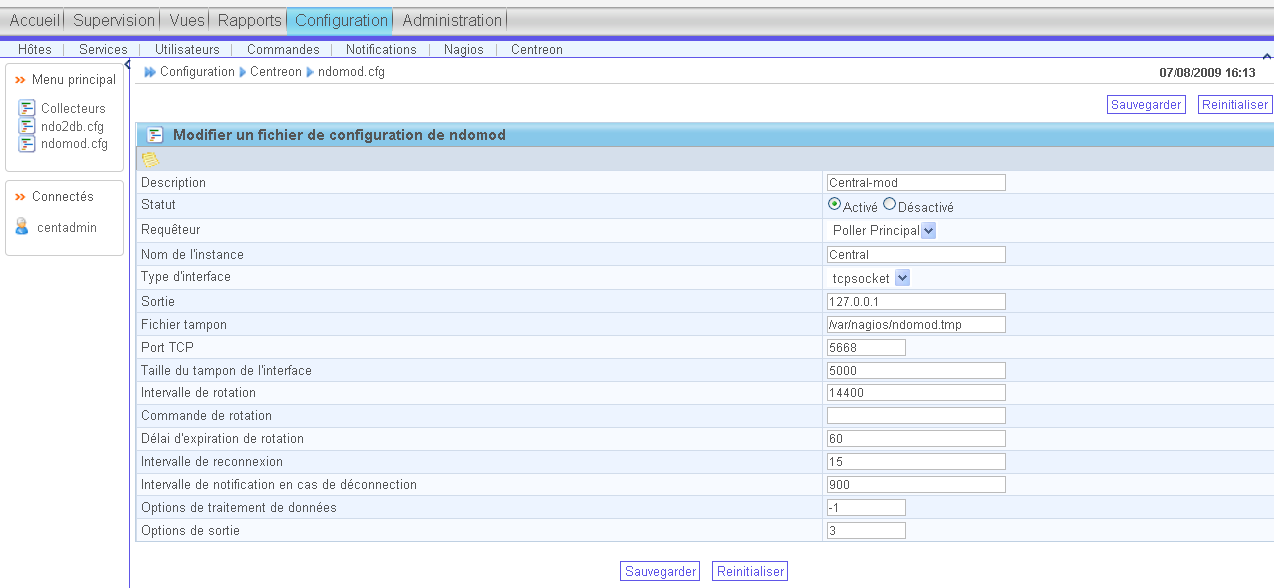Image resolution: width=1274 pixels, height=588 pixels.
Task: Open the Nagios submenu item
Action: [464, 49]
